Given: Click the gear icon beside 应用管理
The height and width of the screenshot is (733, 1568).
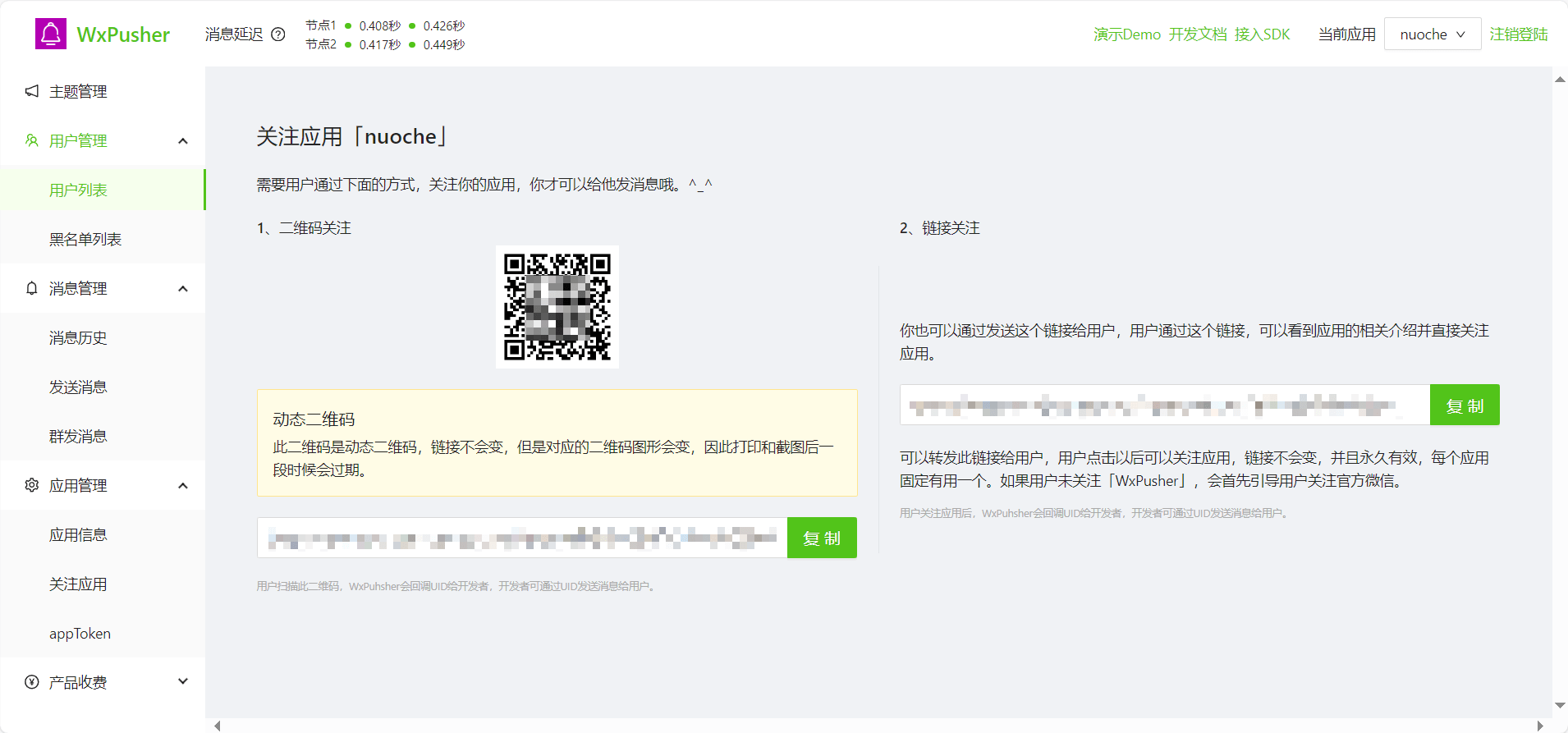Looking at the screenshot, I should click(32, 485).
